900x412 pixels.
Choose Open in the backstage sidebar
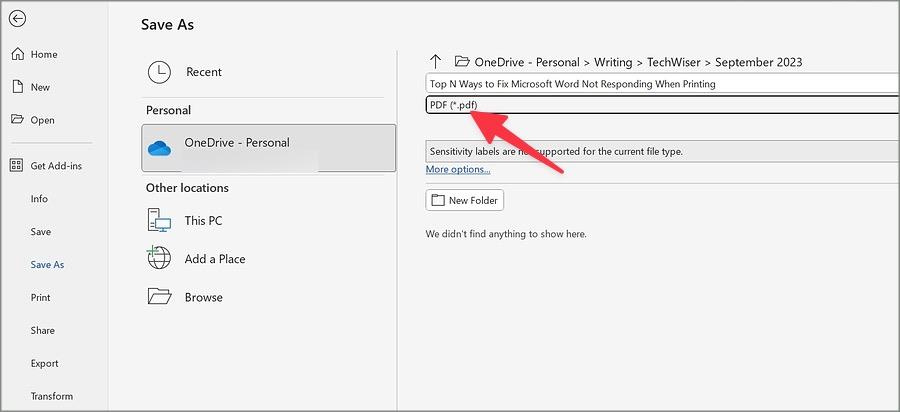coord(42,120)
